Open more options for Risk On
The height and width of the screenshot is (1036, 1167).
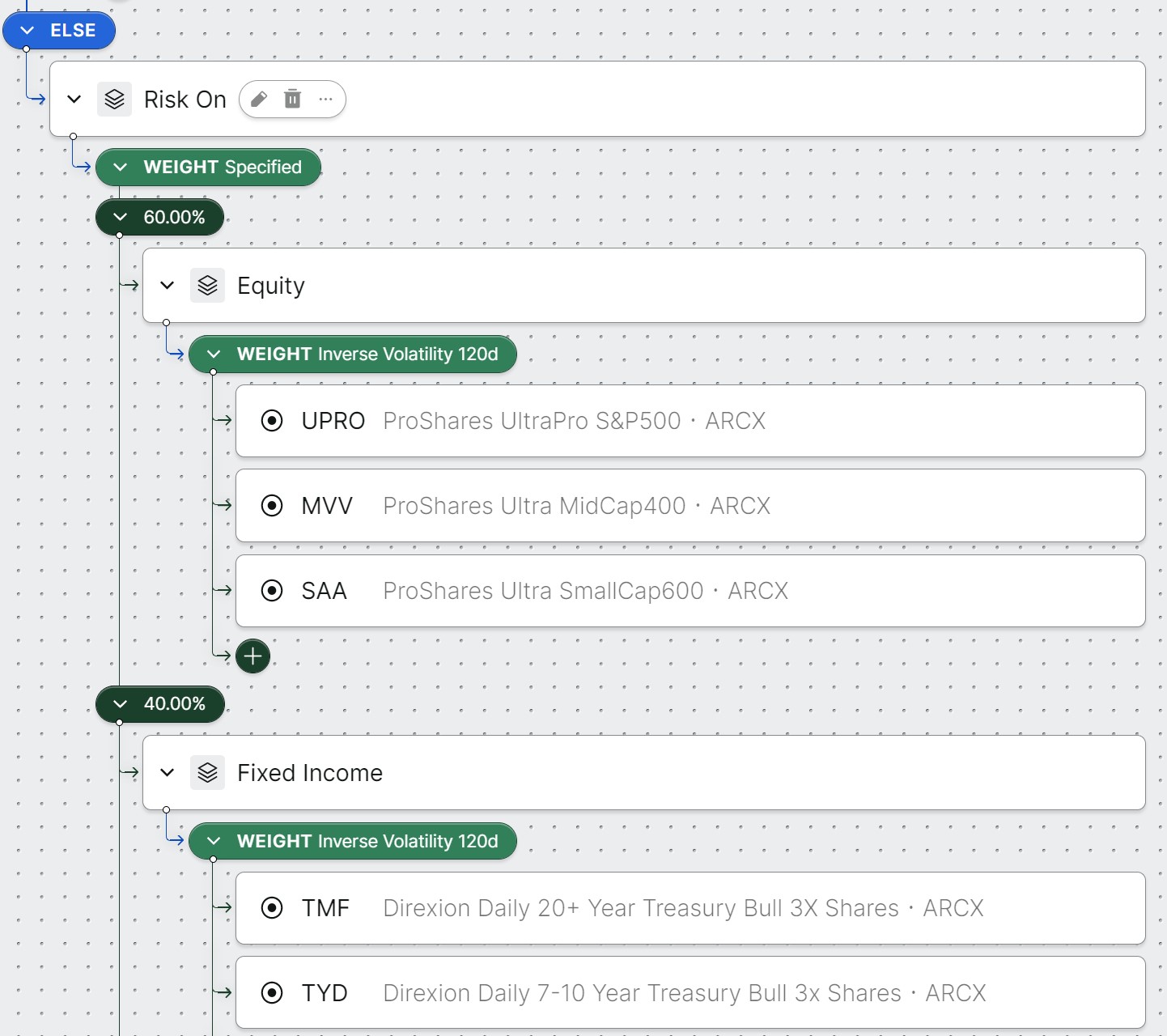(326, 100)
